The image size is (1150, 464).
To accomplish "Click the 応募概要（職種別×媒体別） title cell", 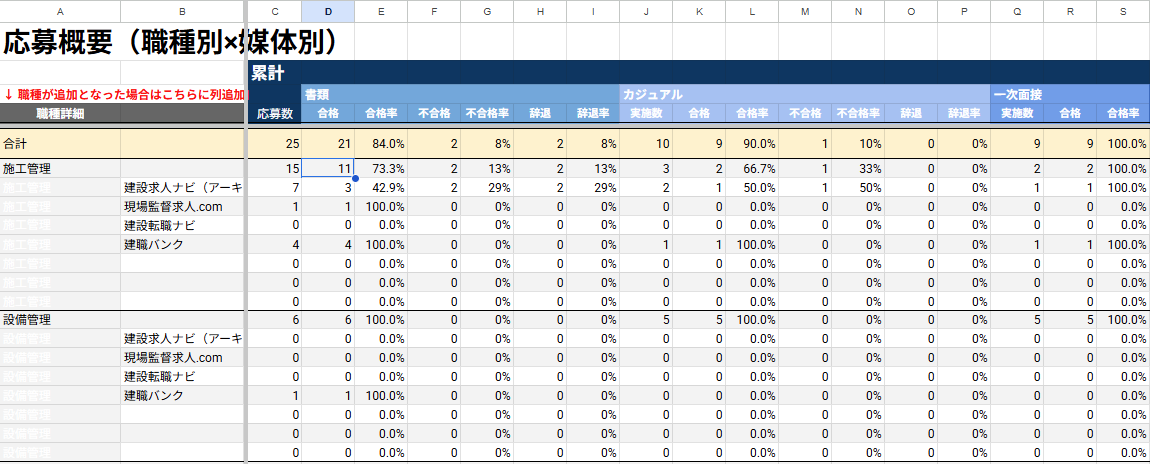I will point(170,43).
